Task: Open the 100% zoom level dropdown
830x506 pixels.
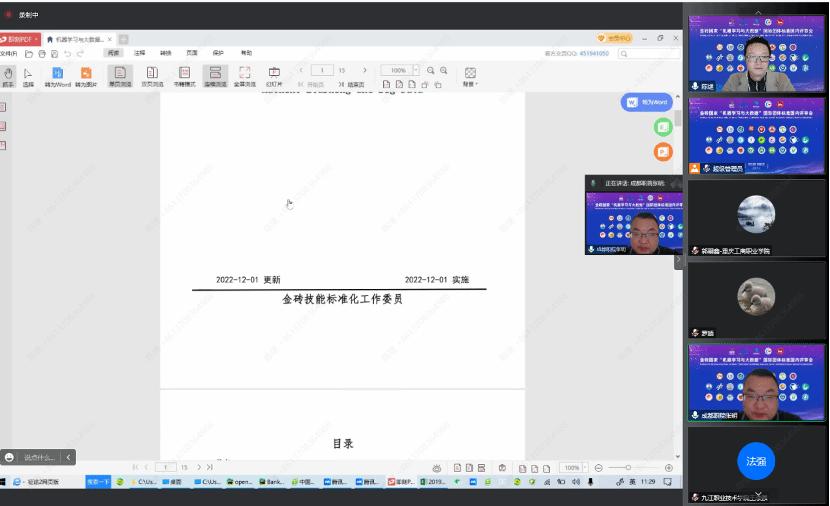Action: pos(402,71)
